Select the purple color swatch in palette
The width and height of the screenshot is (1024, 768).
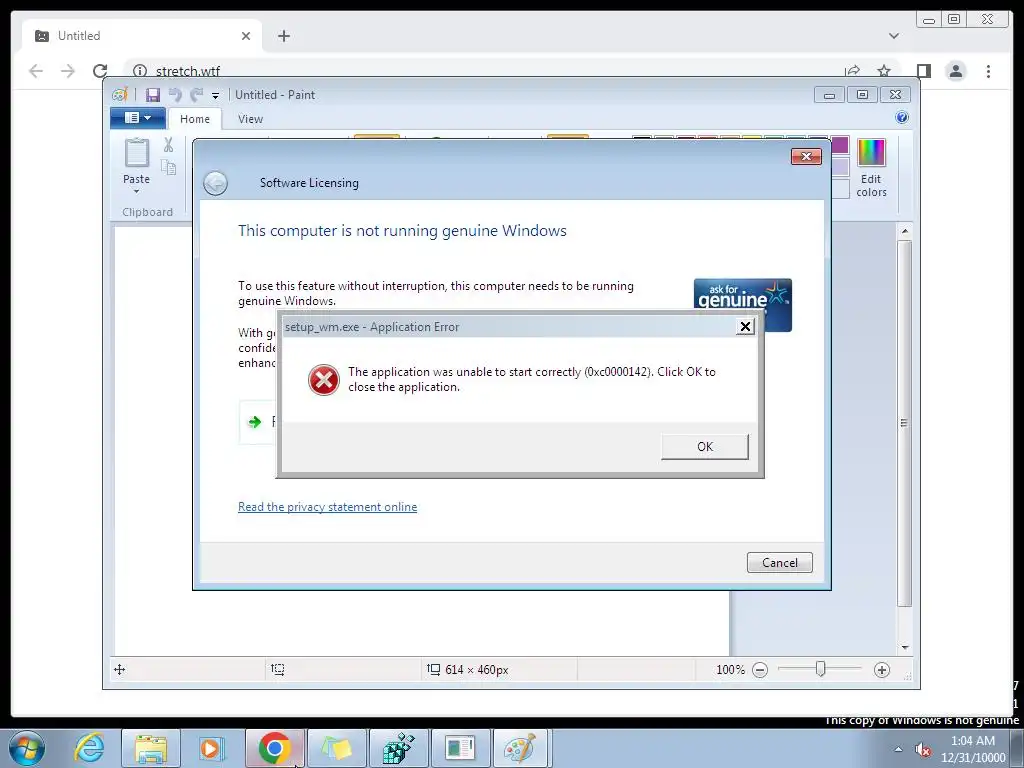tap(840, 145)
